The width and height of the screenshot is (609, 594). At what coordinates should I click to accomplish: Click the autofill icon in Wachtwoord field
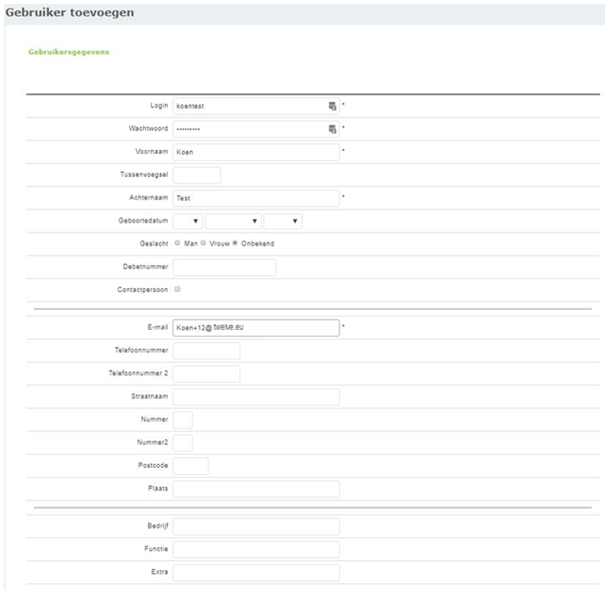coord(332,129)
